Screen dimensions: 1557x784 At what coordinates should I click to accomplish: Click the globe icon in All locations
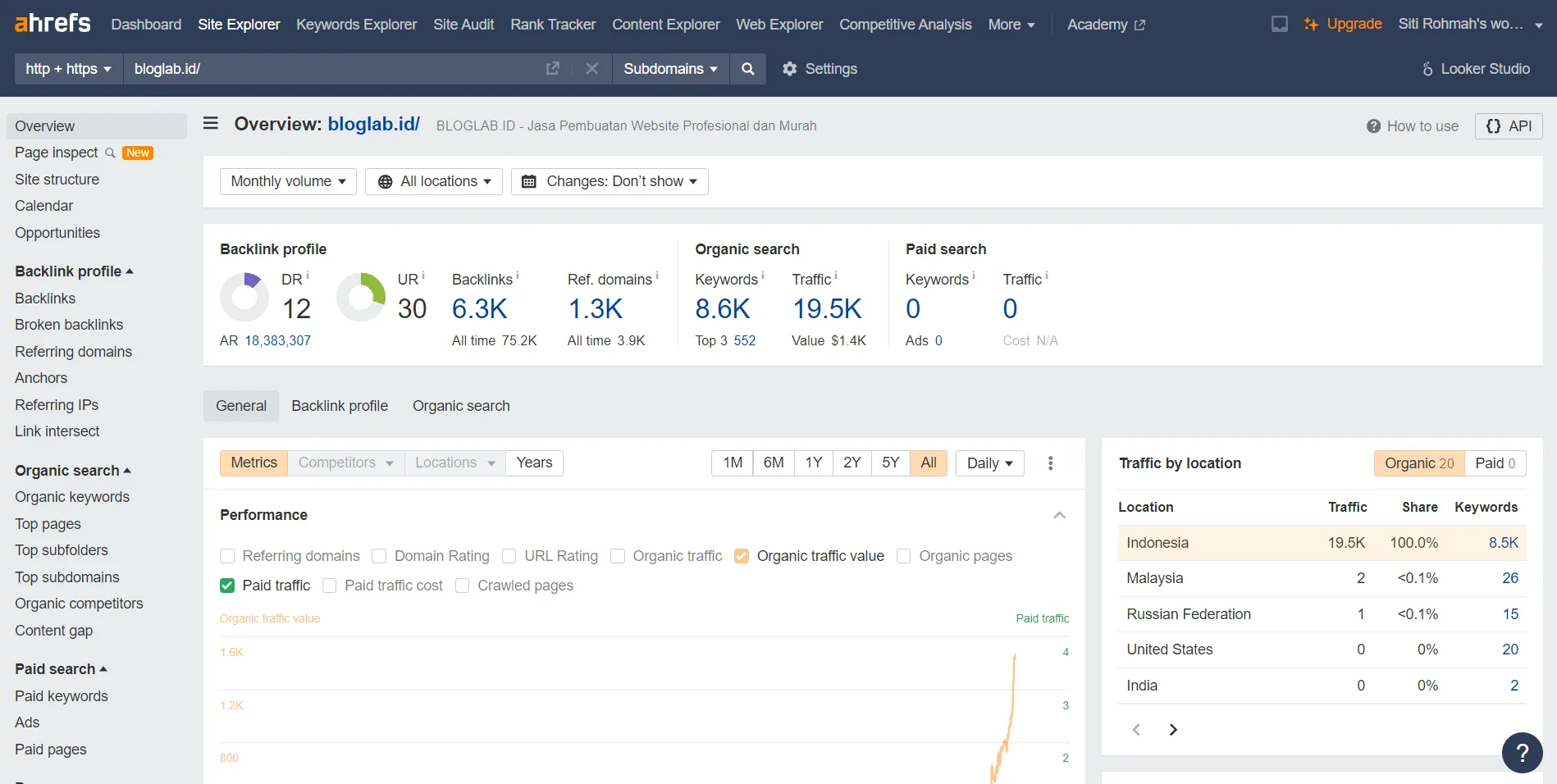click(385, 181)
